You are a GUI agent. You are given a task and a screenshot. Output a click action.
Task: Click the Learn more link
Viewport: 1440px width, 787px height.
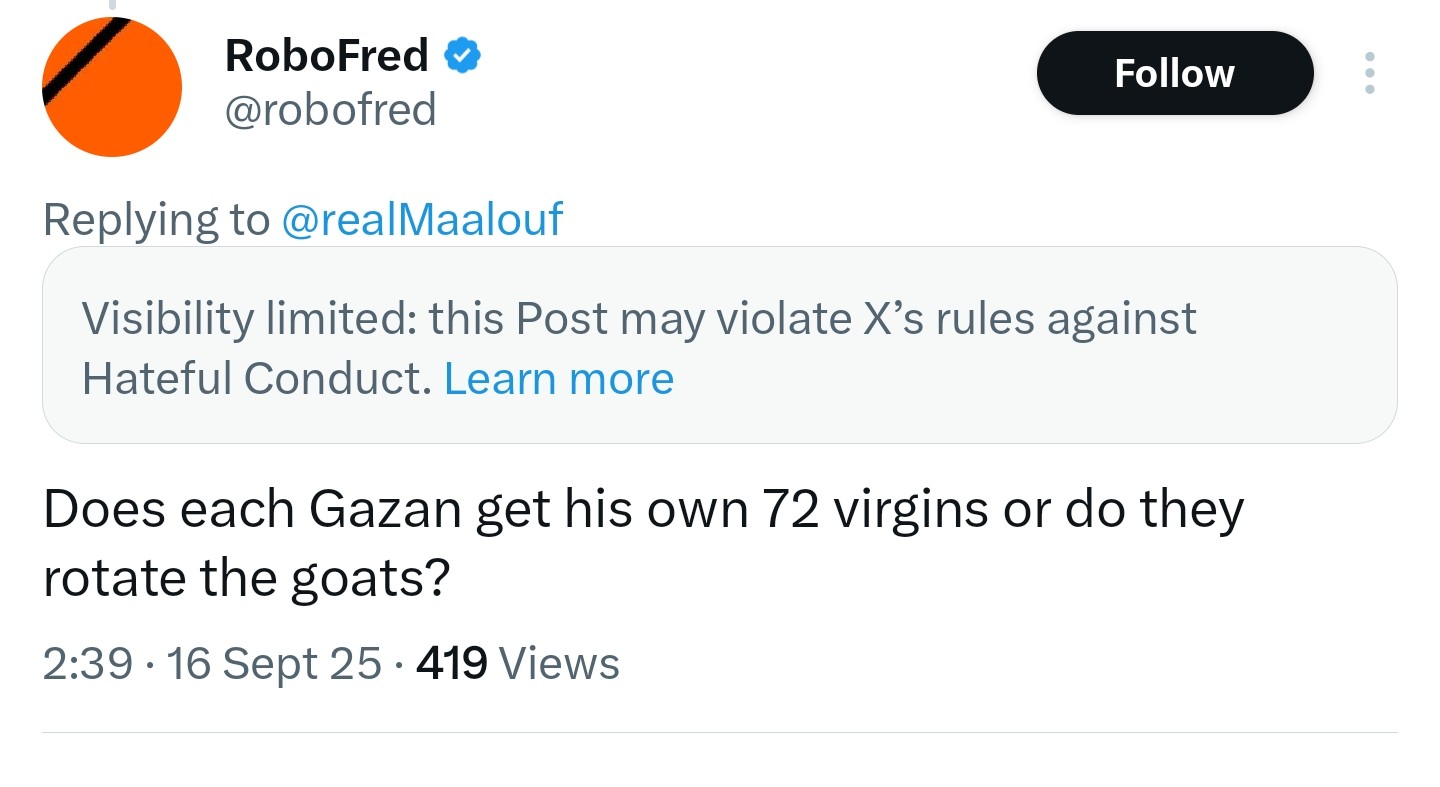[x=559, y=378]
